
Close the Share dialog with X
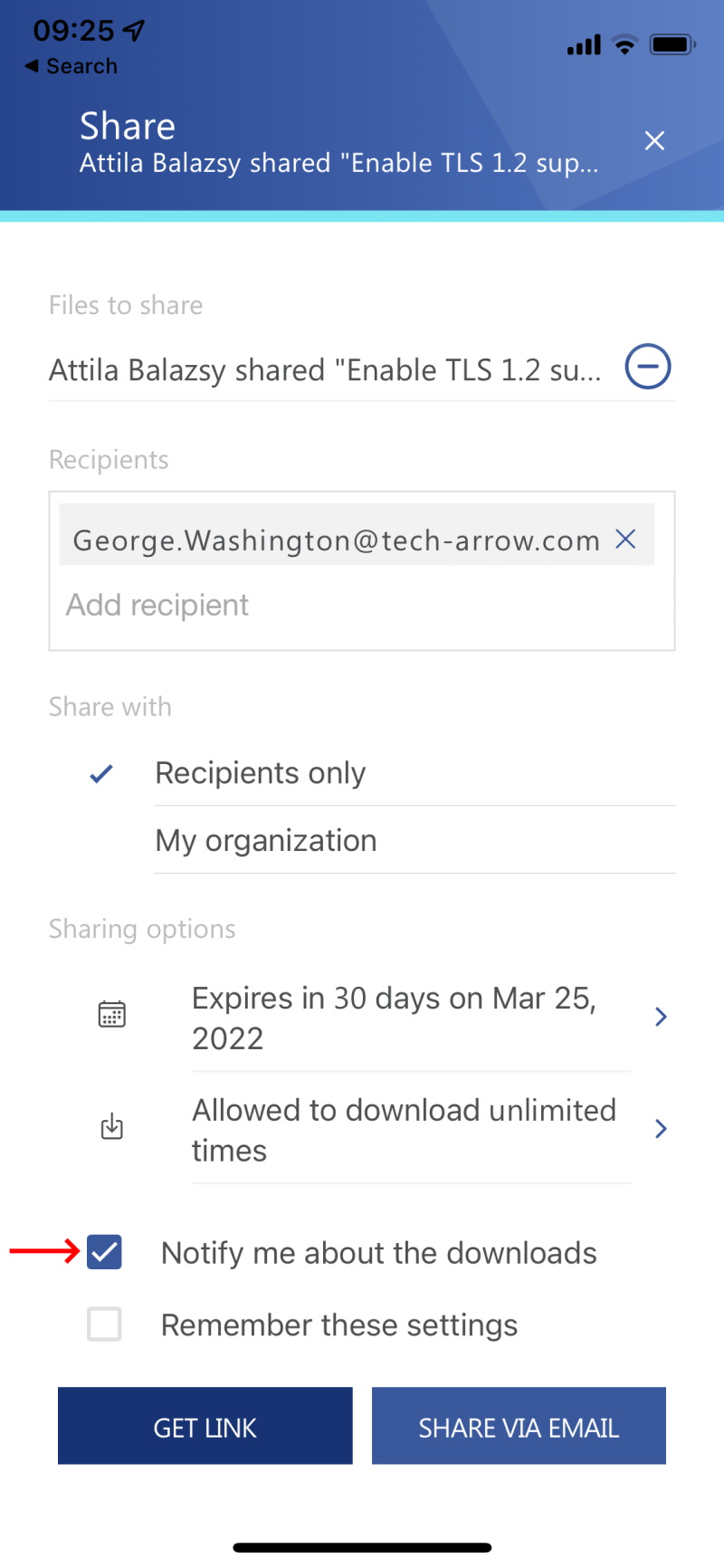tap(654, 140)
